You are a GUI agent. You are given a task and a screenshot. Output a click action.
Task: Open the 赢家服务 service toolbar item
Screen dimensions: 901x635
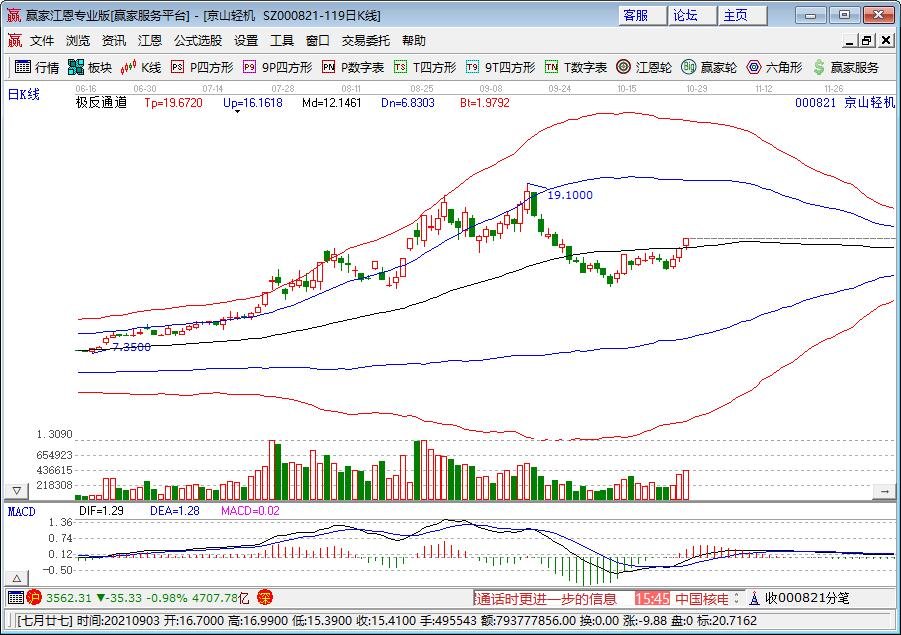846,67
